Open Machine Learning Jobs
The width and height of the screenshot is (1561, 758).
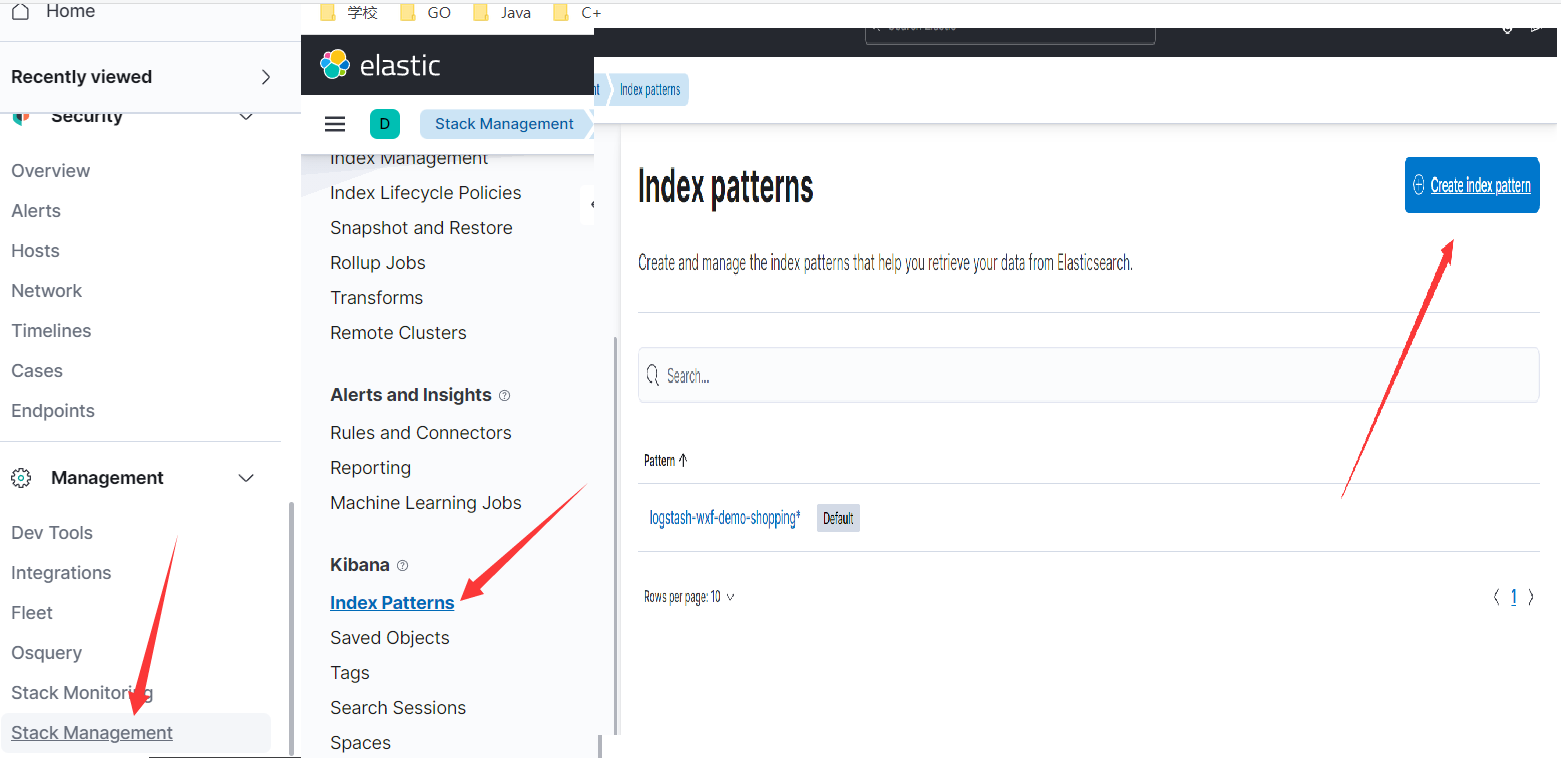tap(426, 503)
